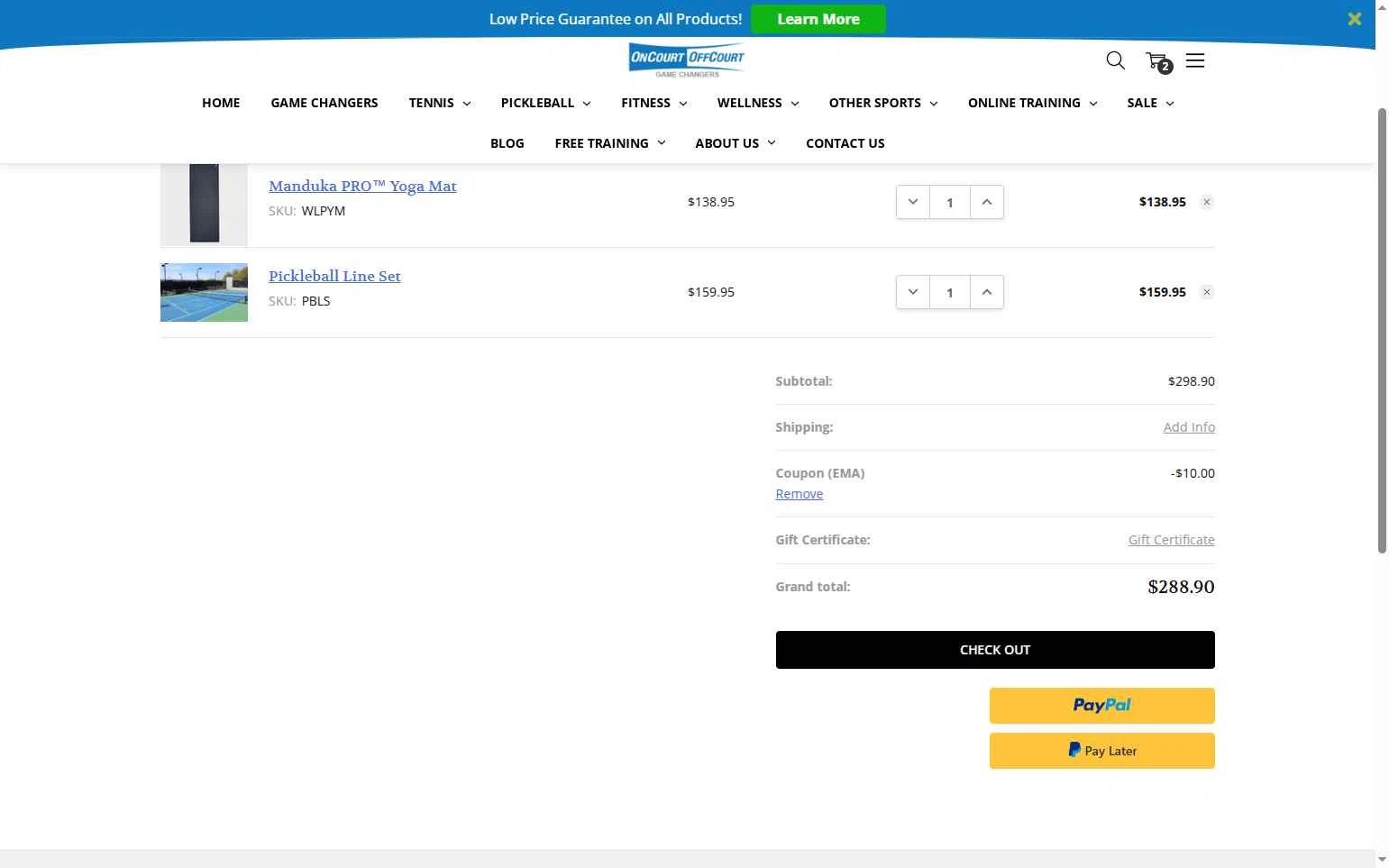Pay with the PayPal button

click(x=1102, y=706)
